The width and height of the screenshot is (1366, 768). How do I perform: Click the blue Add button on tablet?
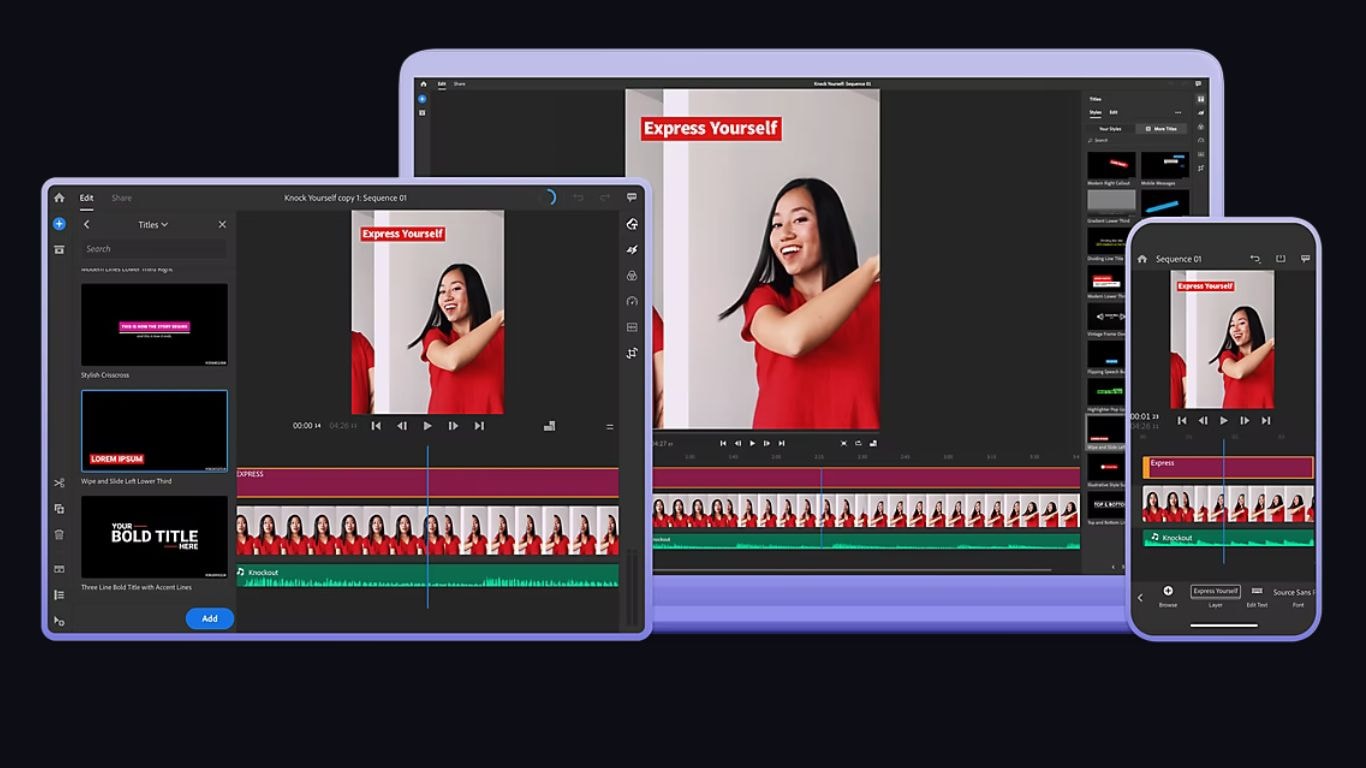click(x=210, y=619)
